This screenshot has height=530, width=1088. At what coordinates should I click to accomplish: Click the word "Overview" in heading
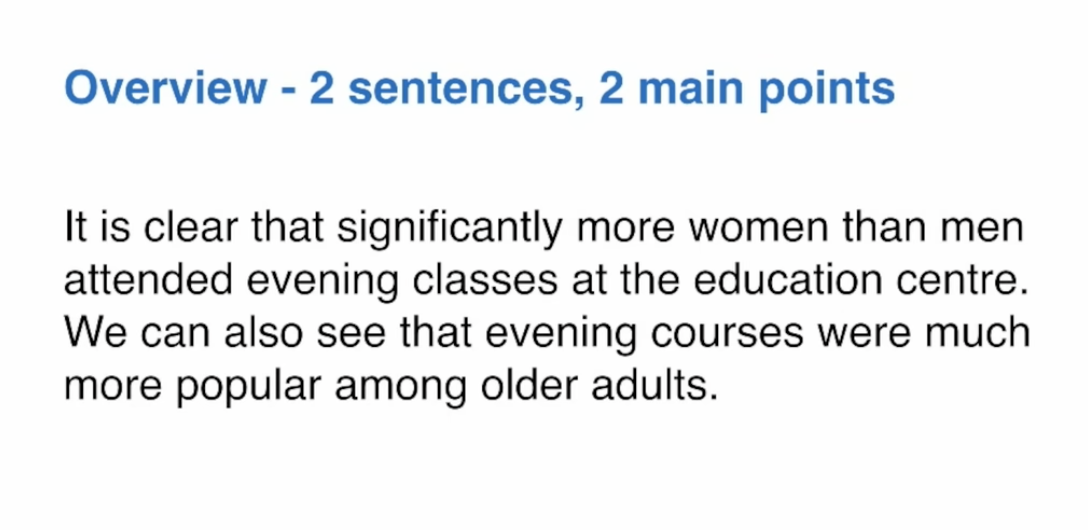pos(165,89)
